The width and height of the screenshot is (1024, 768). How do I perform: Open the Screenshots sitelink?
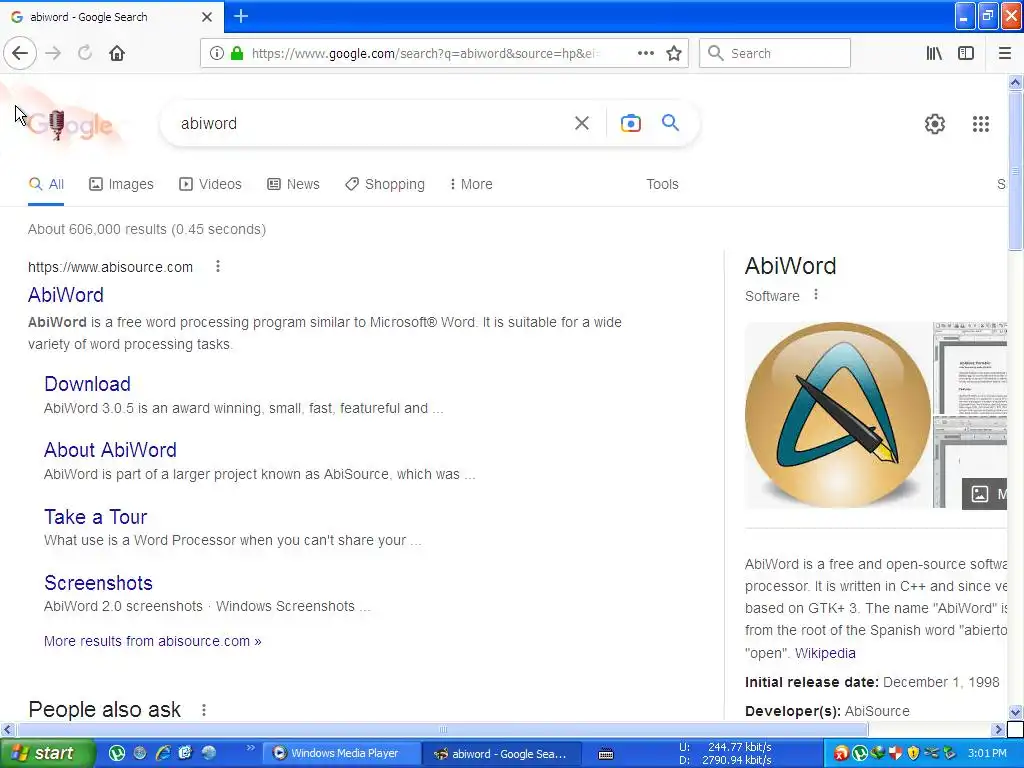(x=99, y=583)
